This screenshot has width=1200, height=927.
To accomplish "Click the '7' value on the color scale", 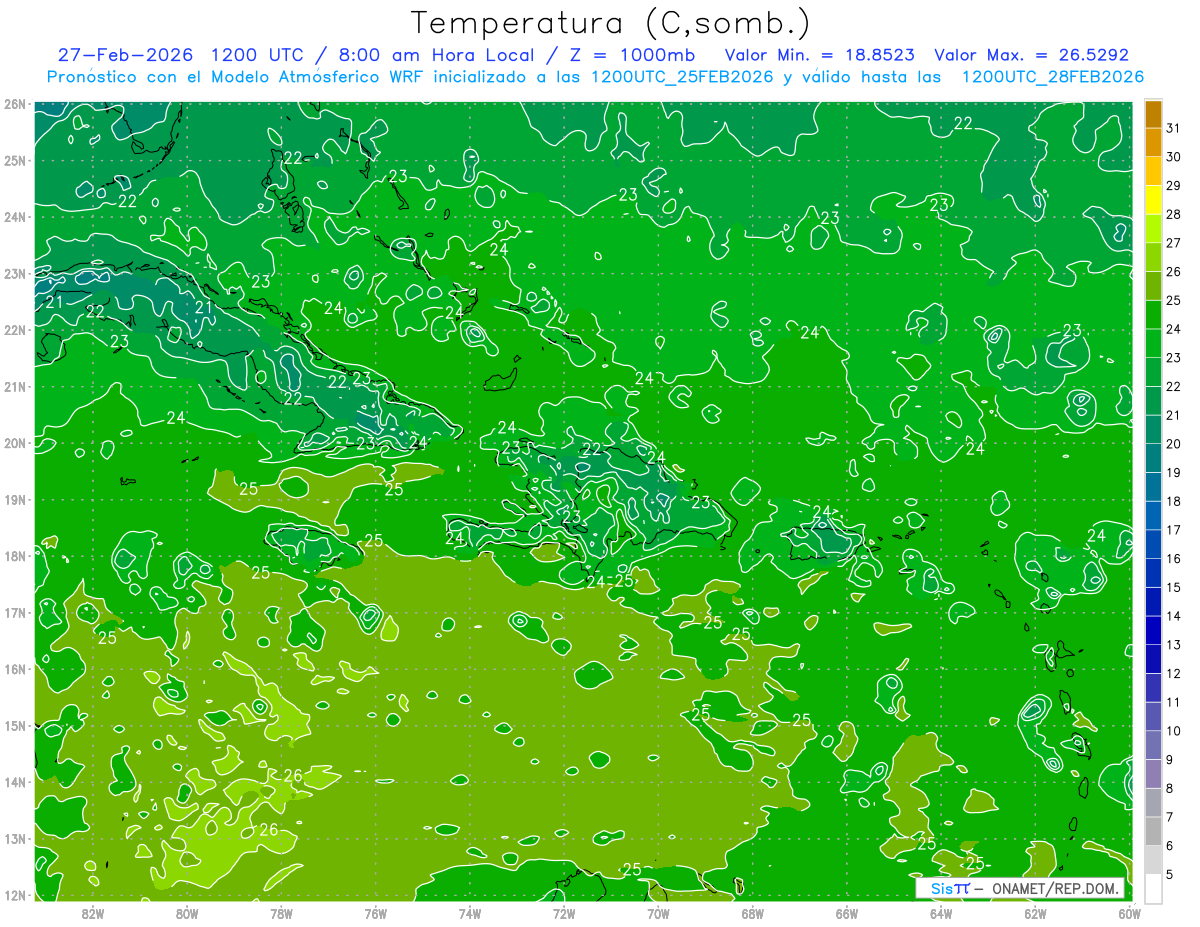I will (1170, 817).
